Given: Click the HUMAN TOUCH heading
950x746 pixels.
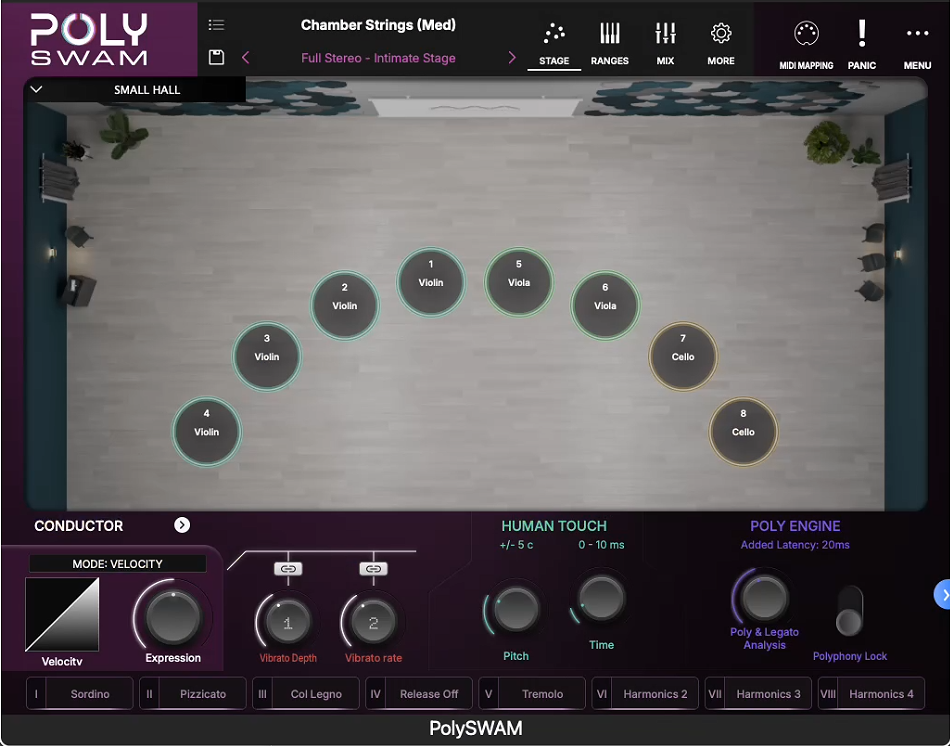Looking at the screenshot, I should [554, 526].
